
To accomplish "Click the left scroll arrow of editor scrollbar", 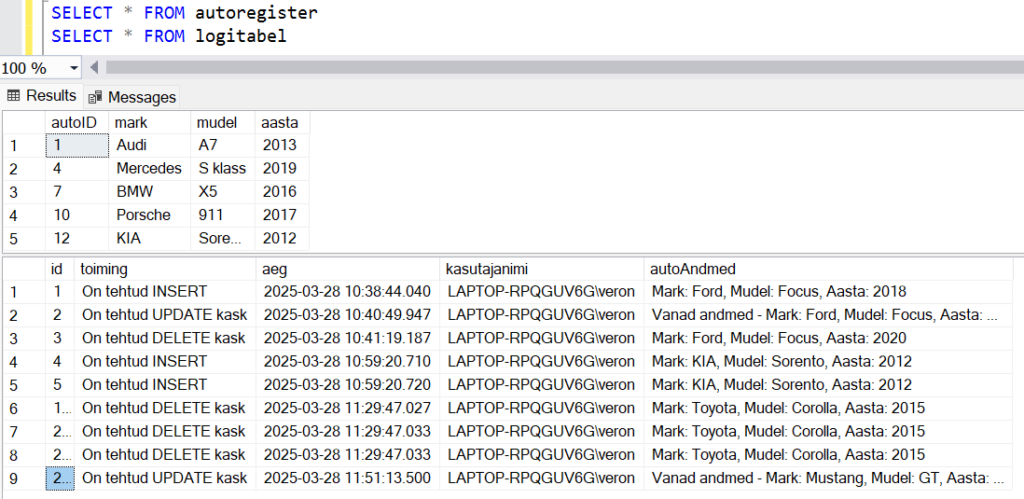I will tap(94, 67).
